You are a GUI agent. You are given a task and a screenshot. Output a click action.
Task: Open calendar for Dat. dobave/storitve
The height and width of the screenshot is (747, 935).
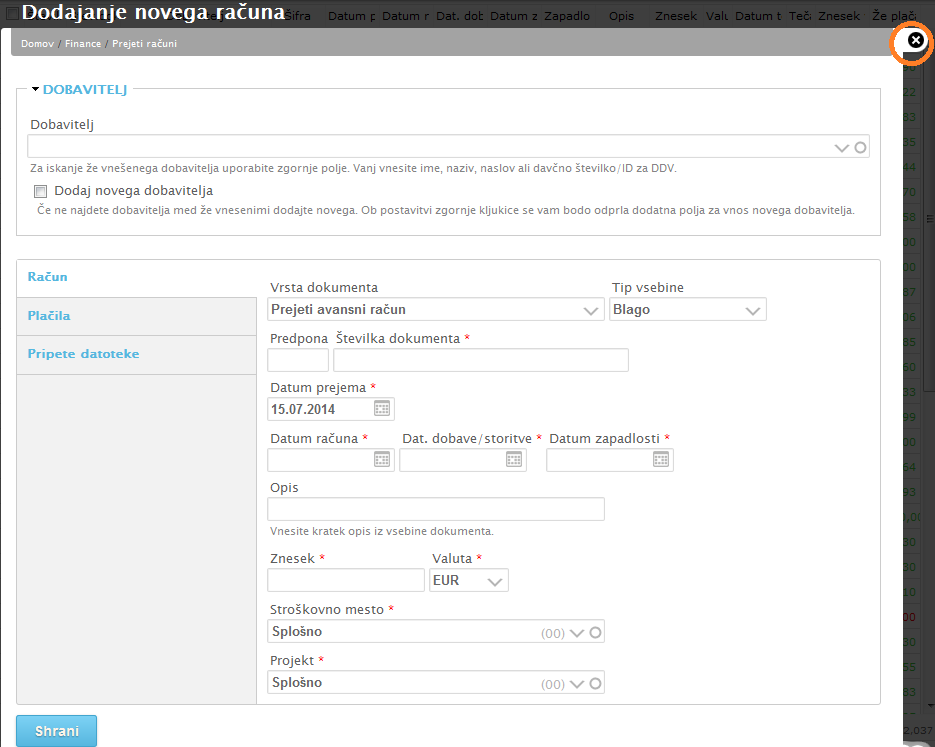[514, 459]
